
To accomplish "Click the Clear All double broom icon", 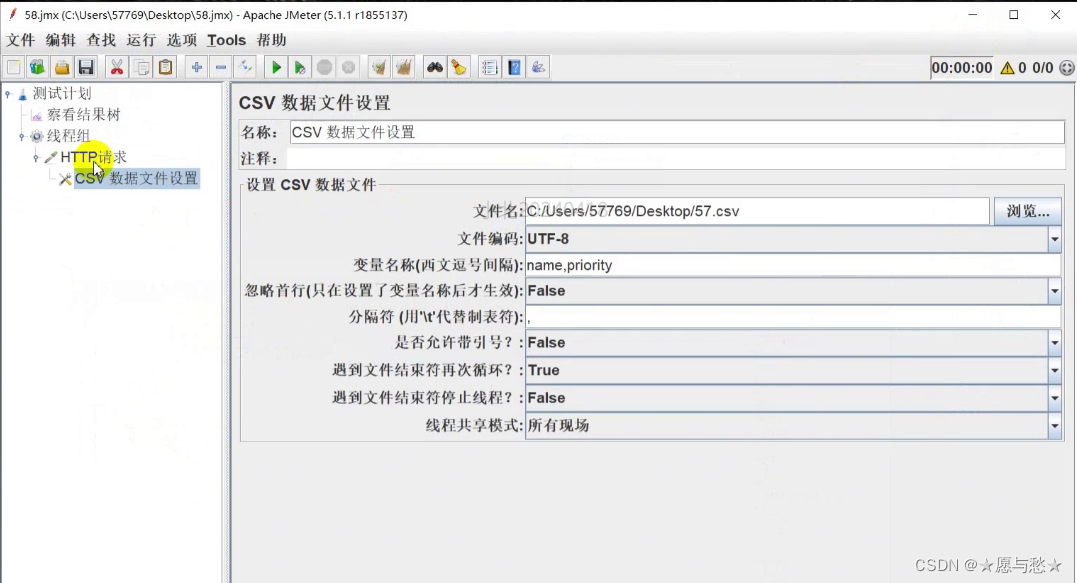I will click(404, 67).
